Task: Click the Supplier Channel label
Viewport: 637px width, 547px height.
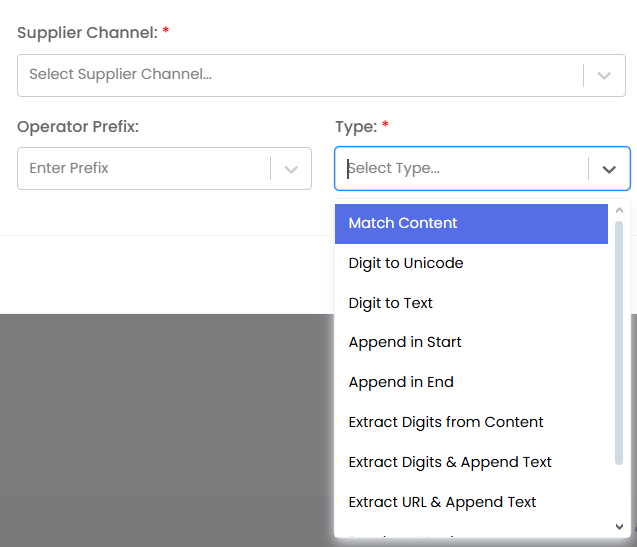Action: (x=87, y=33)
